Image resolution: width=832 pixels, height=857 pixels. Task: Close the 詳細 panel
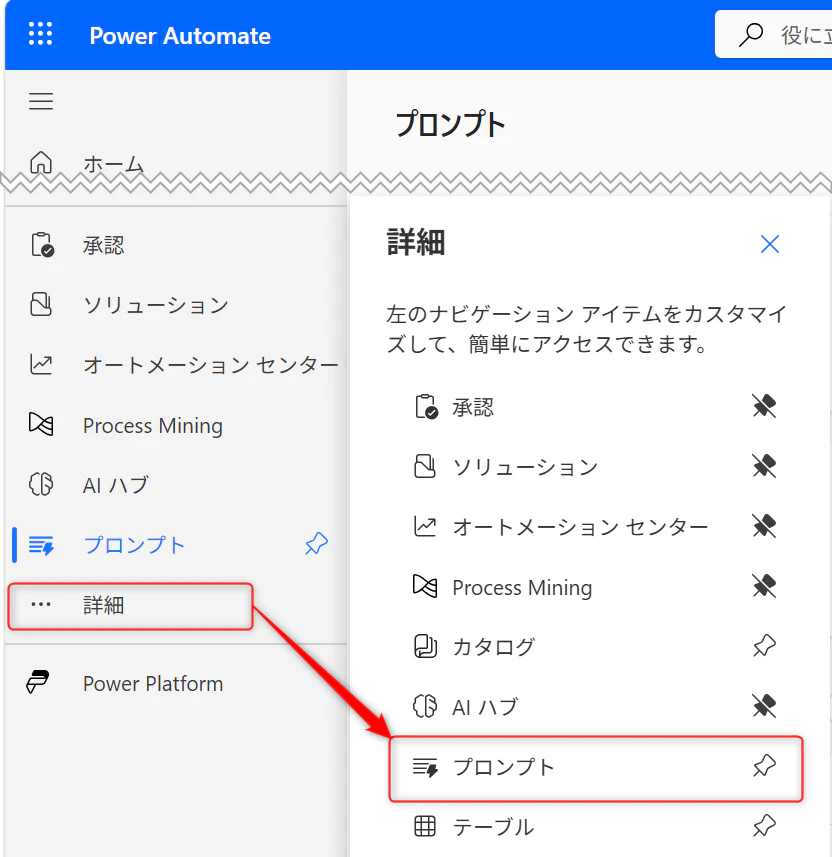point(770,244)
